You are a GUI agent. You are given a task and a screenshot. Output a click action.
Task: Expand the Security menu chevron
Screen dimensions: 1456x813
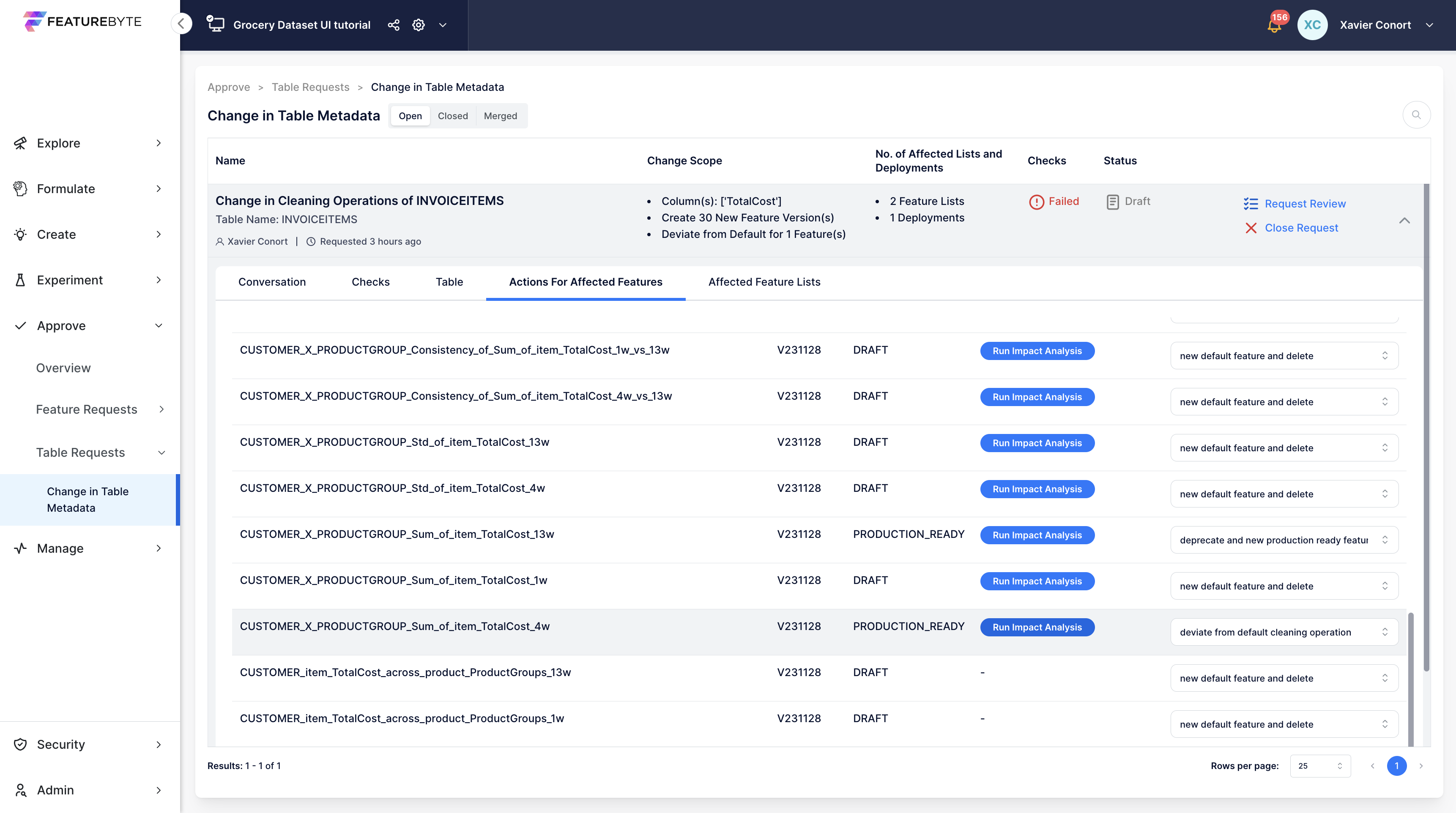point(159,744)
